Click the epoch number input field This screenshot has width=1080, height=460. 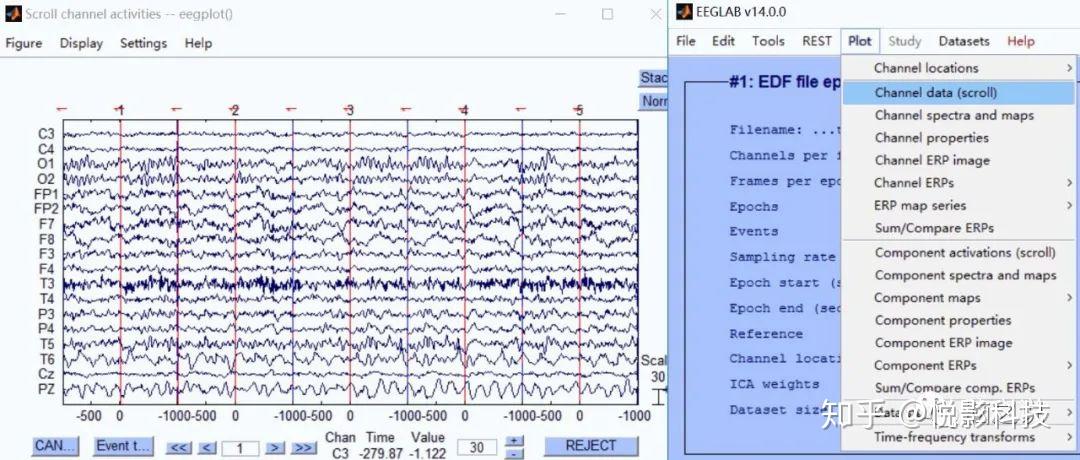coord(240,448)
